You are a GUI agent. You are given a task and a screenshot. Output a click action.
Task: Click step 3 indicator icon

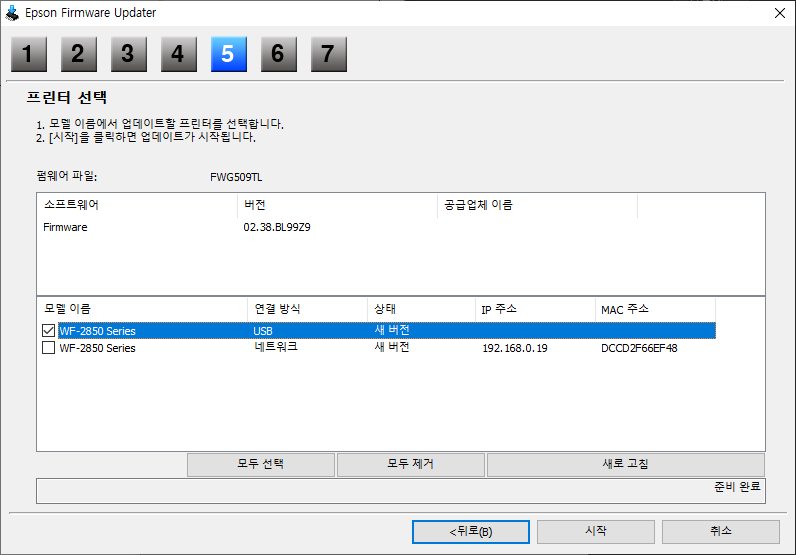(129, 54)
